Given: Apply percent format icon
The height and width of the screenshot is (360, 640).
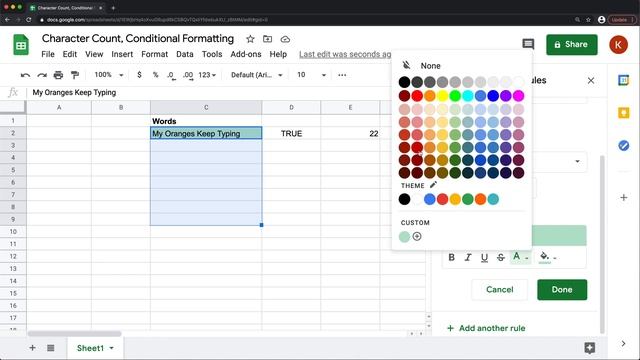Looking at the screenshot, I should pyautogui.click(x=156, y=75).
